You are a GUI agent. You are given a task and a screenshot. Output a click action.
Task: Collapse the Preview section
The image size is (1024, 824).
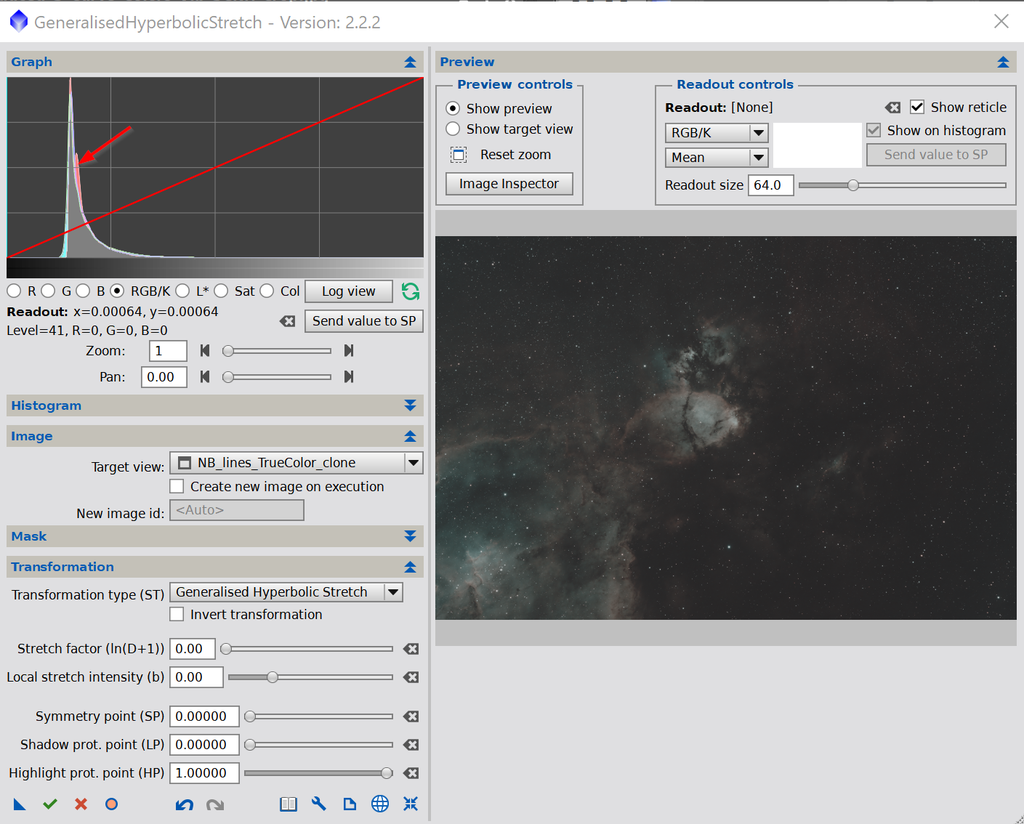[x=1003, y=62]
